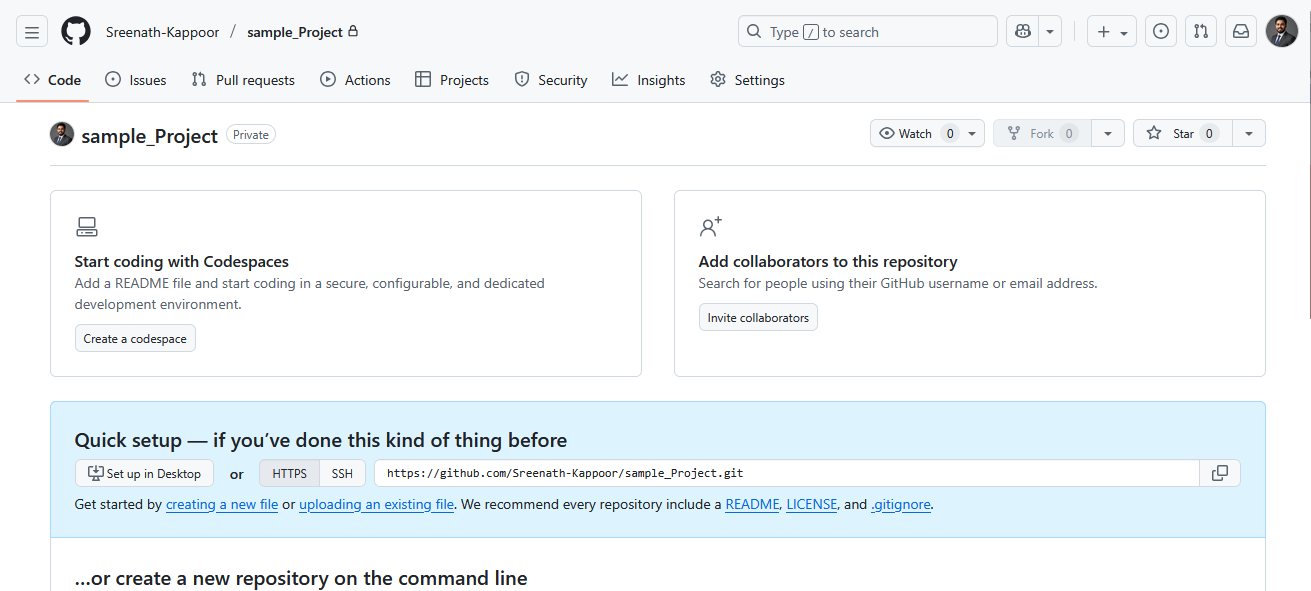Select the HTTPS clone option
1311x591 pixels.
tap(289, 472)
